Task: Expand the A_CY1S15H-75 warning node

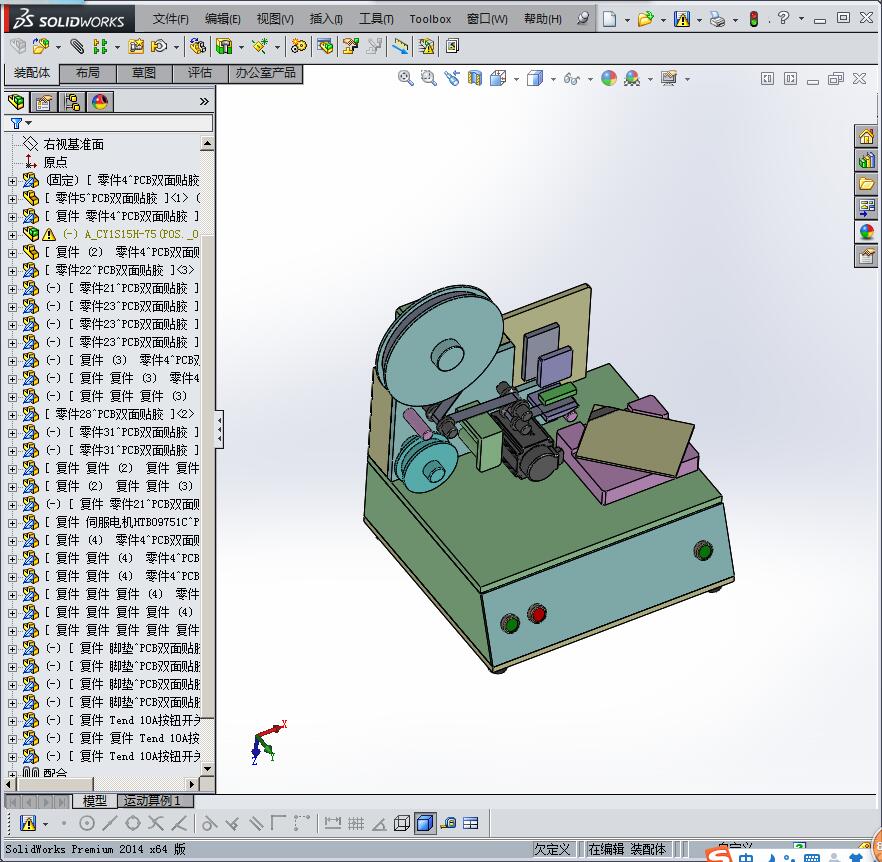Action: (x=12, y=235)
